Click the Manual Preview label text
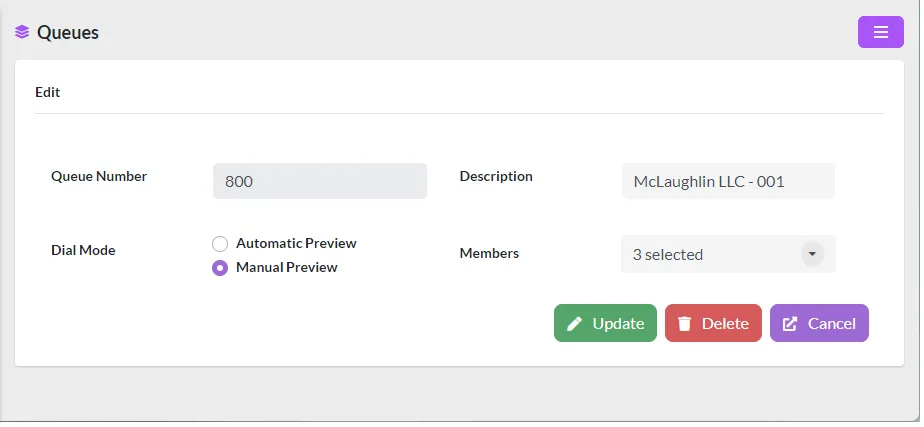This screenshot has height=427, width=924. point(286,267)
